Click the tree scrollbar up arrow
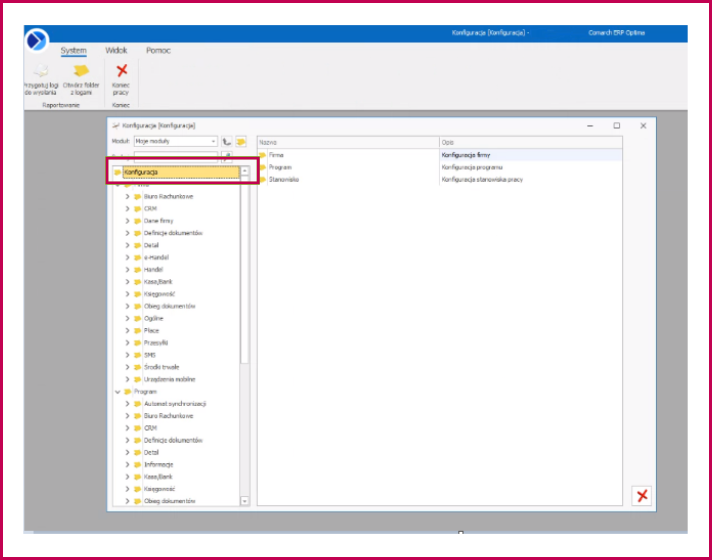 [x=245, y=171]
